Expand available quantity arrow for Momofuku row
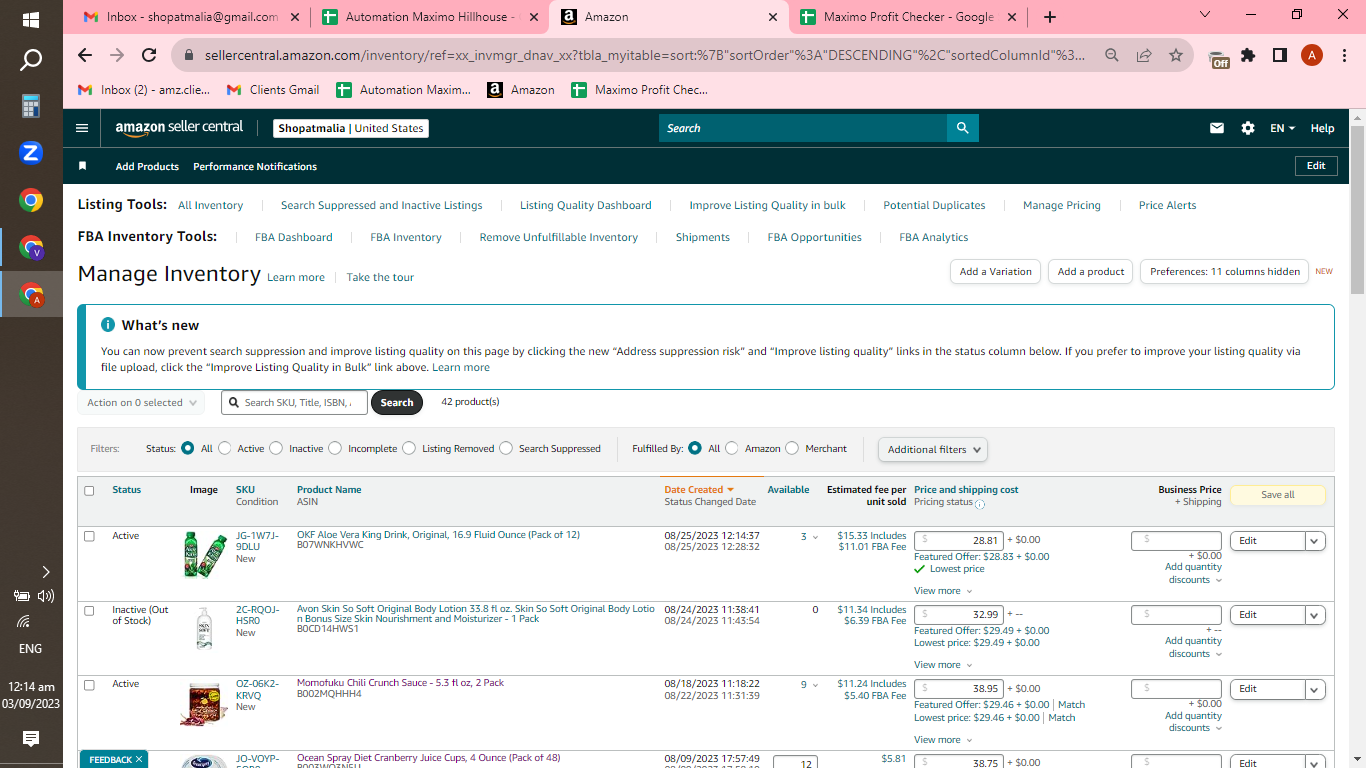The width and height of the screenshot is (1366, 768). [x=815, y=686]
